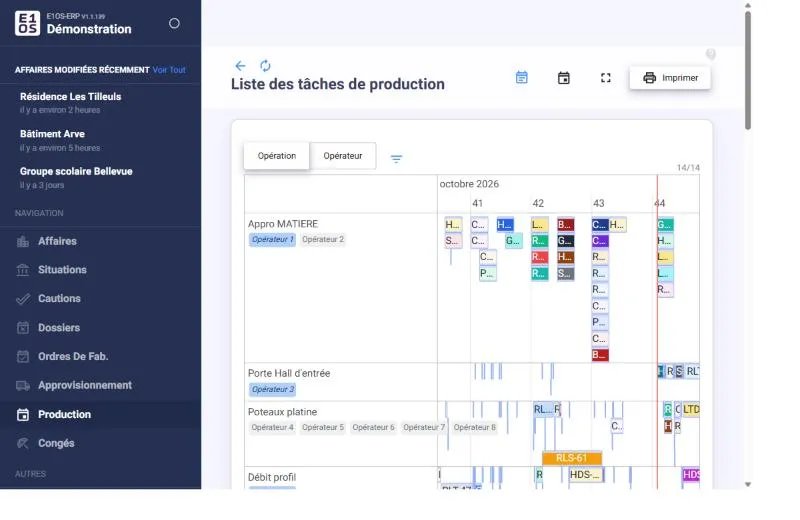Click the RL task in Poteaux platine
Viewport: 800px width, 520px height.
coord(543,409)
